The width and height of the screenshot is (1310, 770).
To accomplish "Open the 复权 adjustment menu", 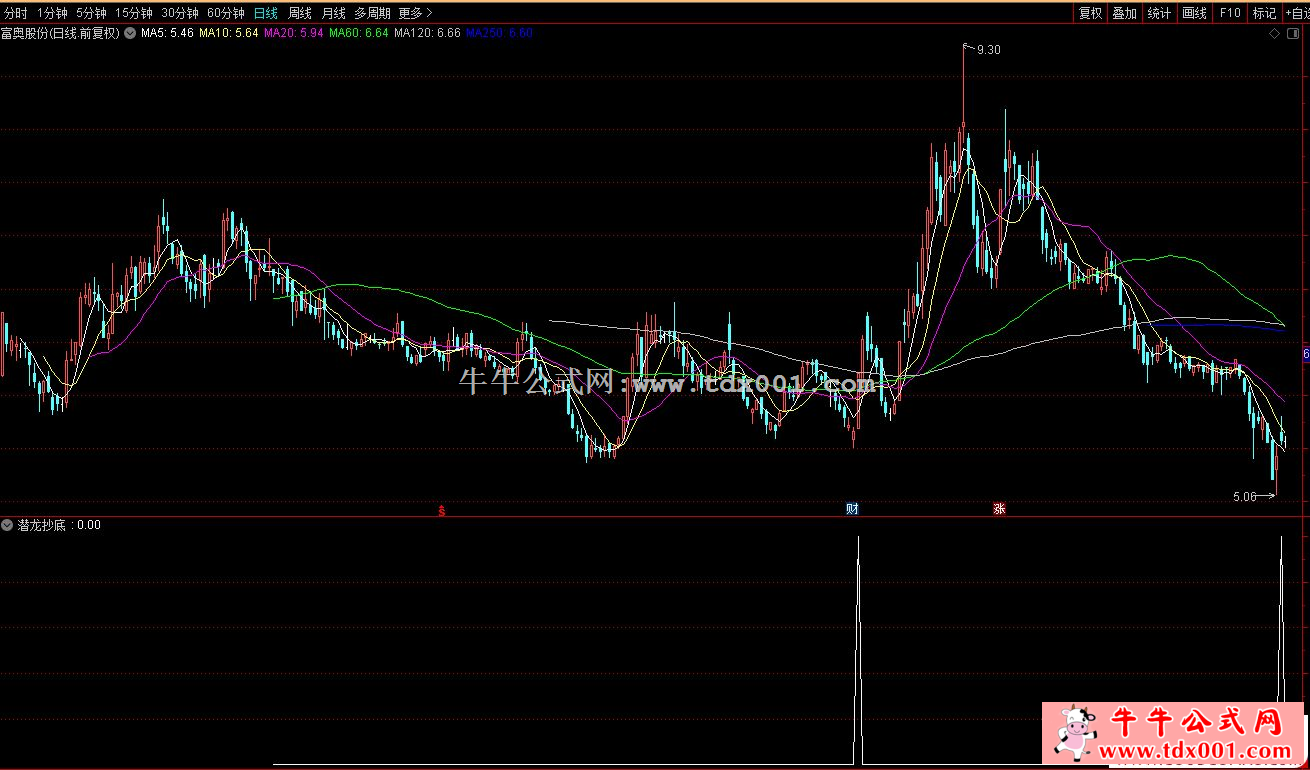I will click(x=1090, y=13).
